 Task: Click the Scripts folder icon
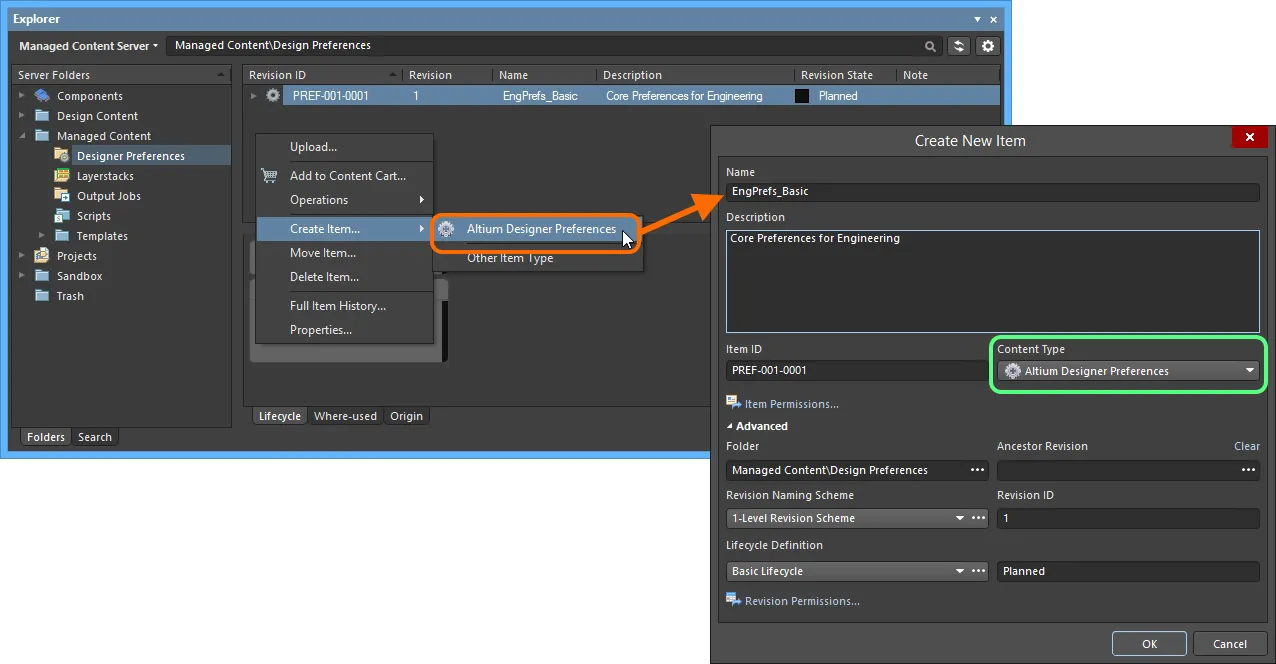[62, 216]
